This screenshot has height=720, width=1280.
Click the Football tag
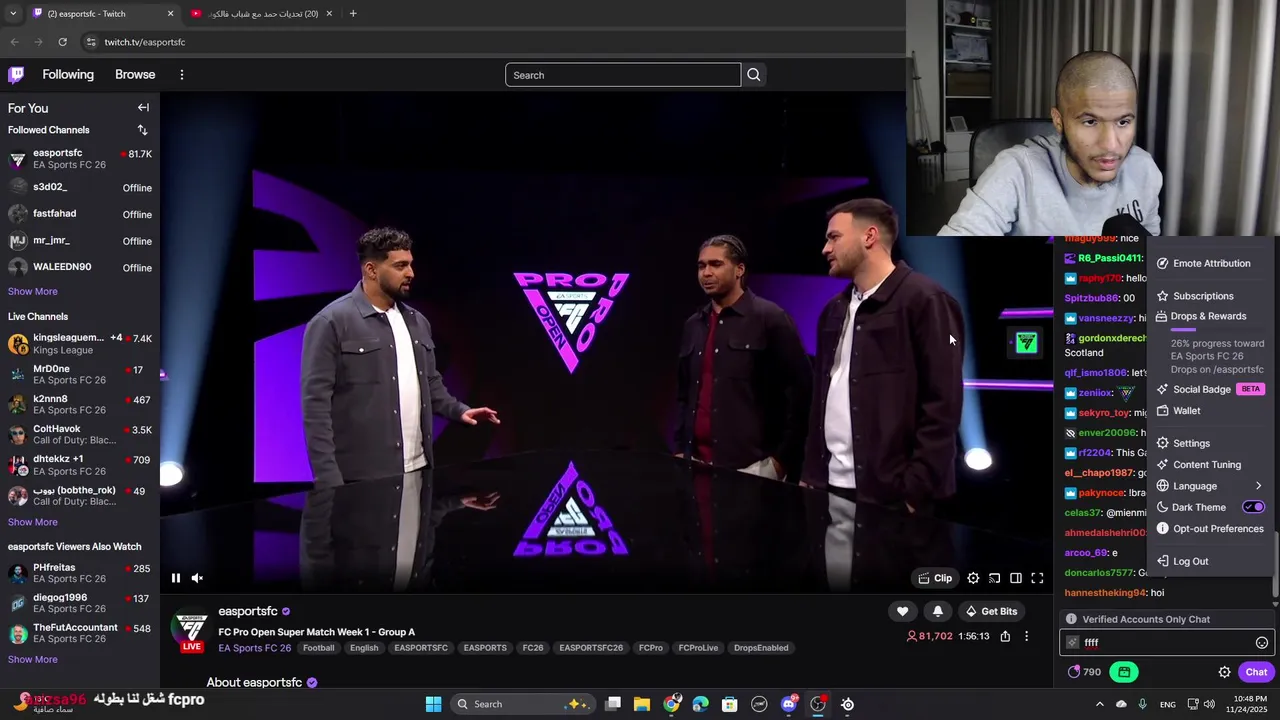point(319,648)
